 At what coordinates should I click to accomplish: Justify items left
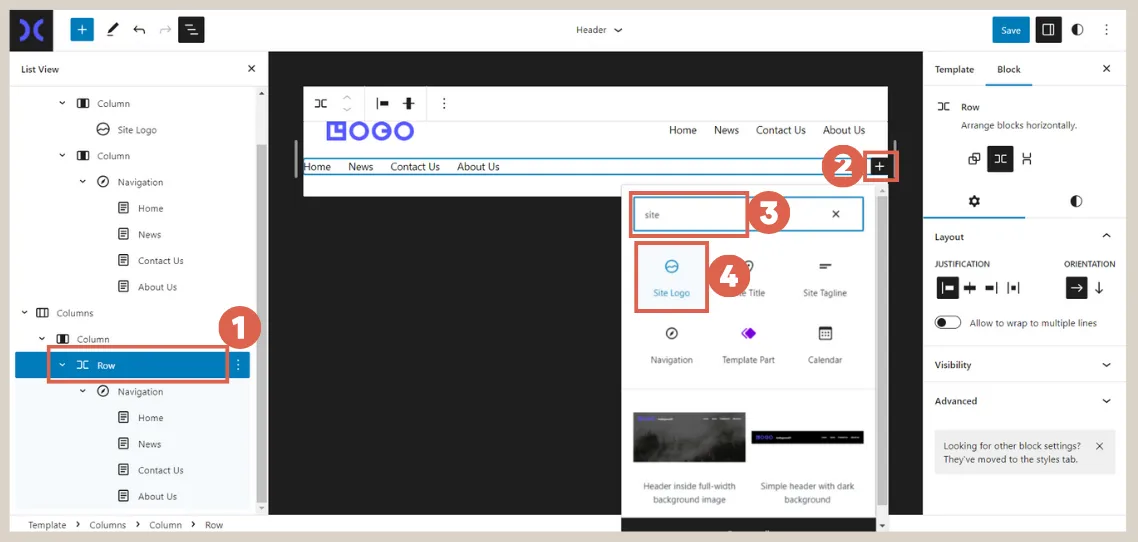coord(948,288)
